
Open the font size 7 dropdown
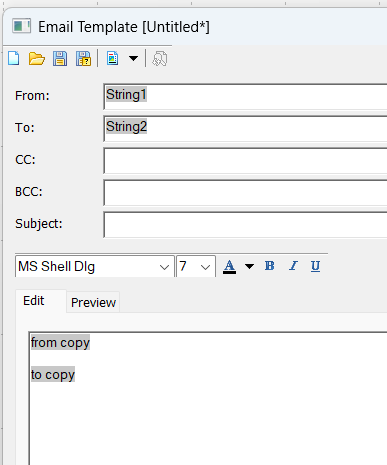click(x=205, y=267)
